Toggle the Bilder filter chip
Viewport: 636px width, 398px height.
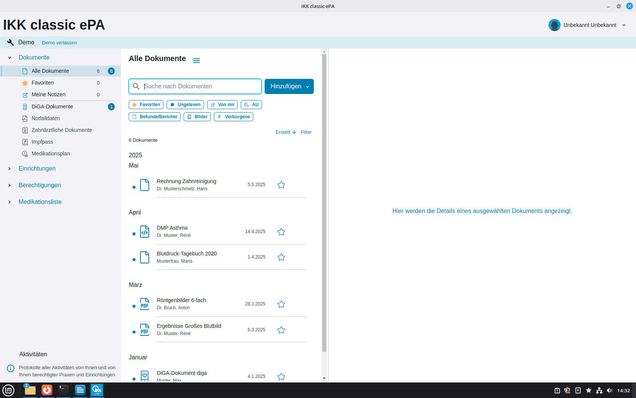click(x=197, y=116)
